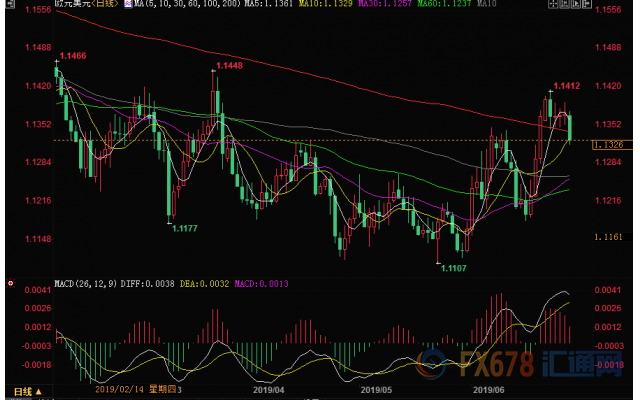Image resolution: width=640 pixels, height=400 pixels.
Task: Click the 1.1107 low price label
Action: click(x=453, y=268)
